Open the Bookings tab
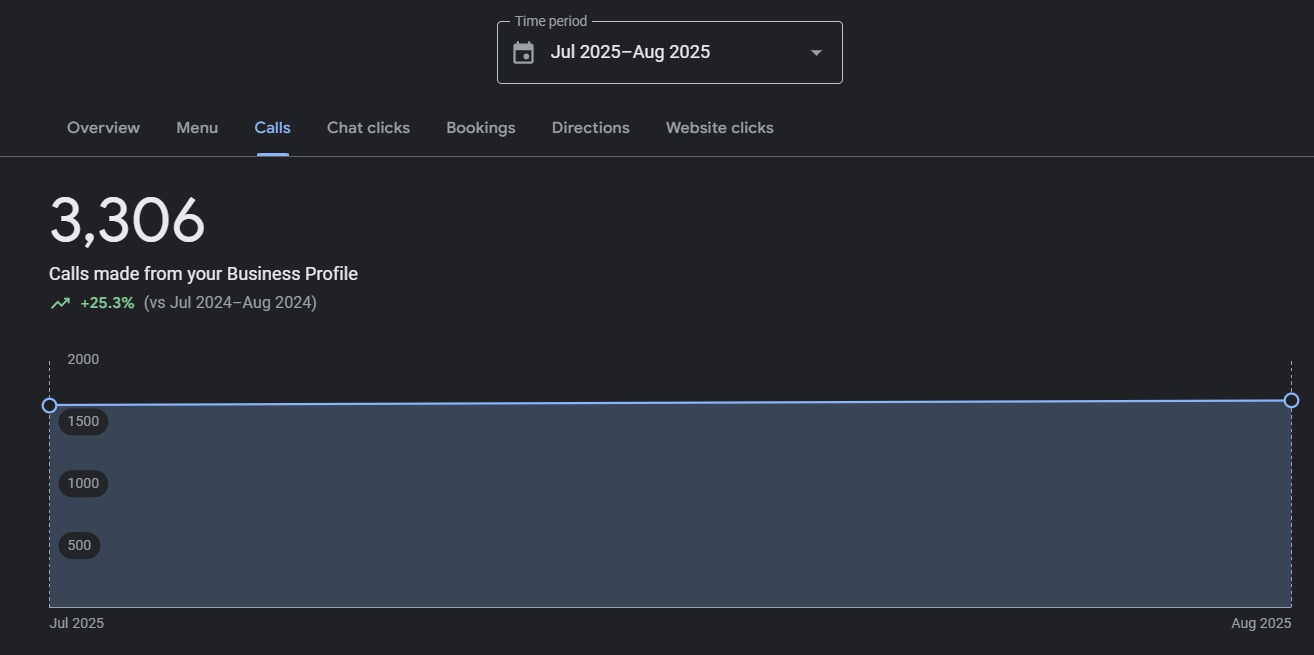 (480, 128)
